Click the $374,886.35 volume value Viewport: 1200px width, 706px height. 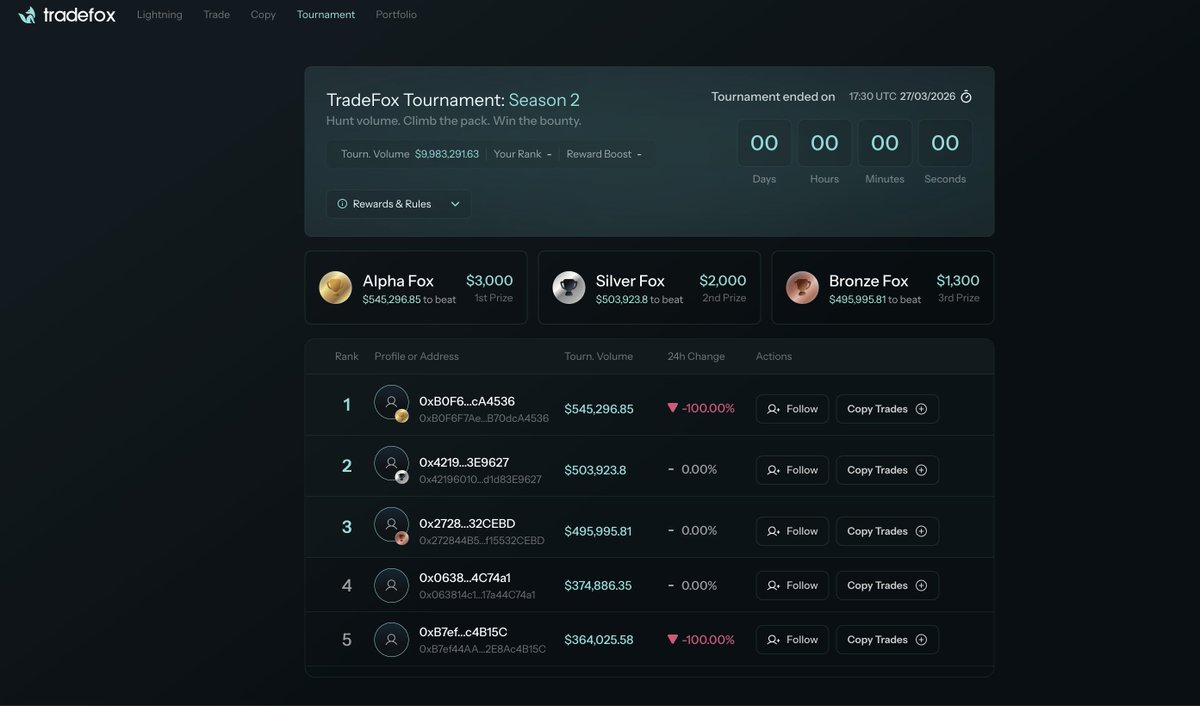pyautogui.click(x=598, y=585)
